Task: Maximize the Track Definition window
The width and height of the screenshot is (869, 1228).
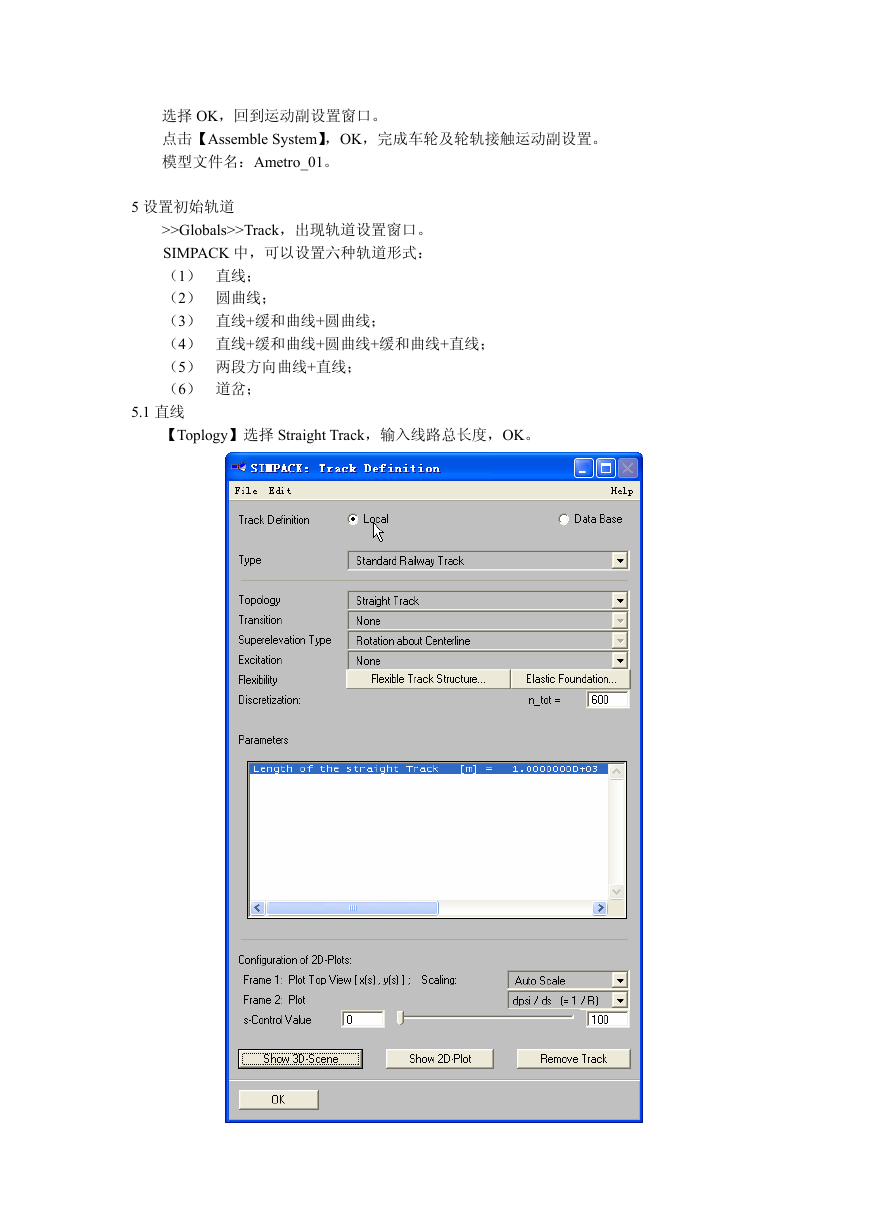Action: [606, 468]
